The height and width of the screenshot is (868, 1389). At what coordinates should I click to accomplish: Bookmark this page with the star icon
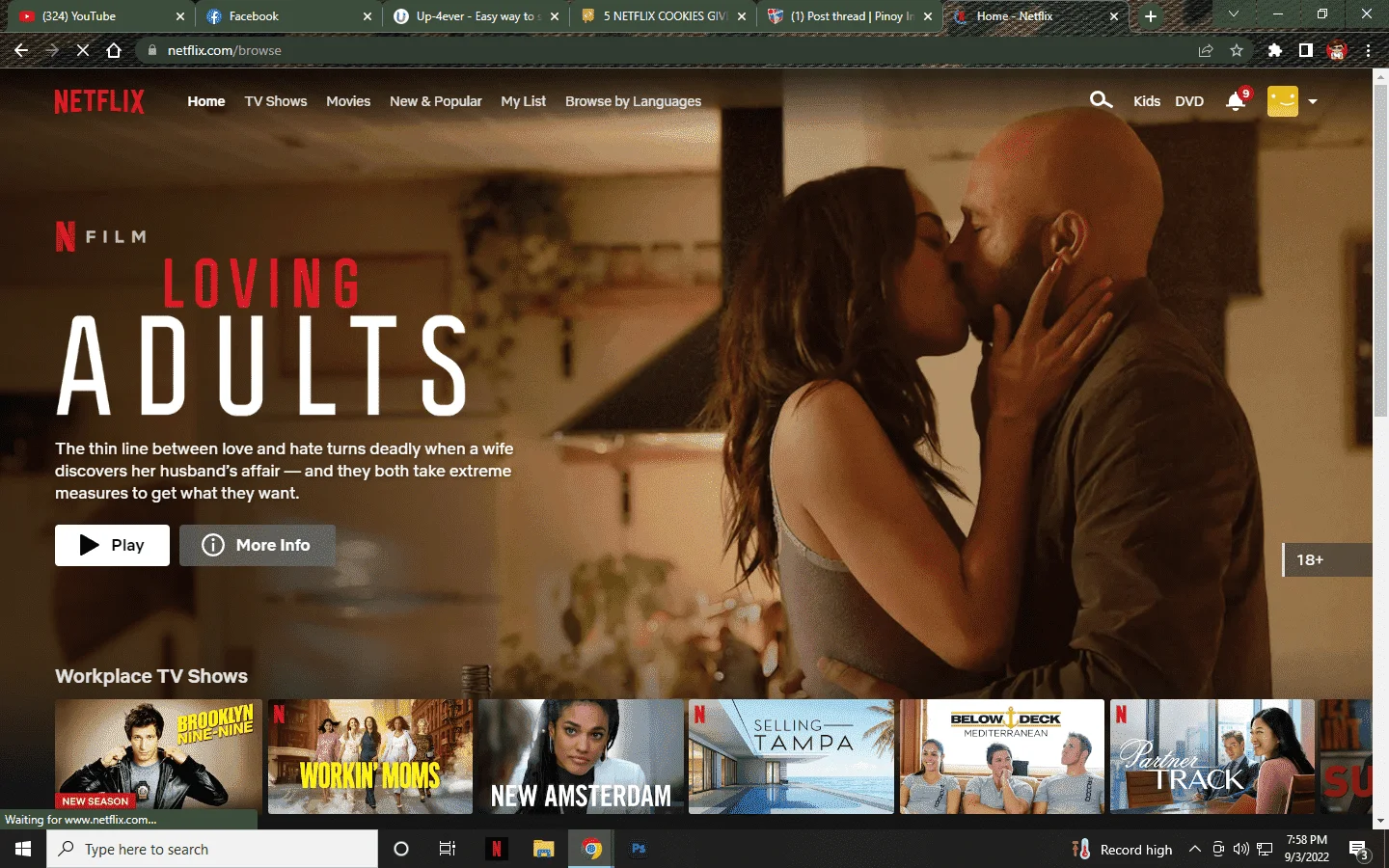click(1237, 50)
